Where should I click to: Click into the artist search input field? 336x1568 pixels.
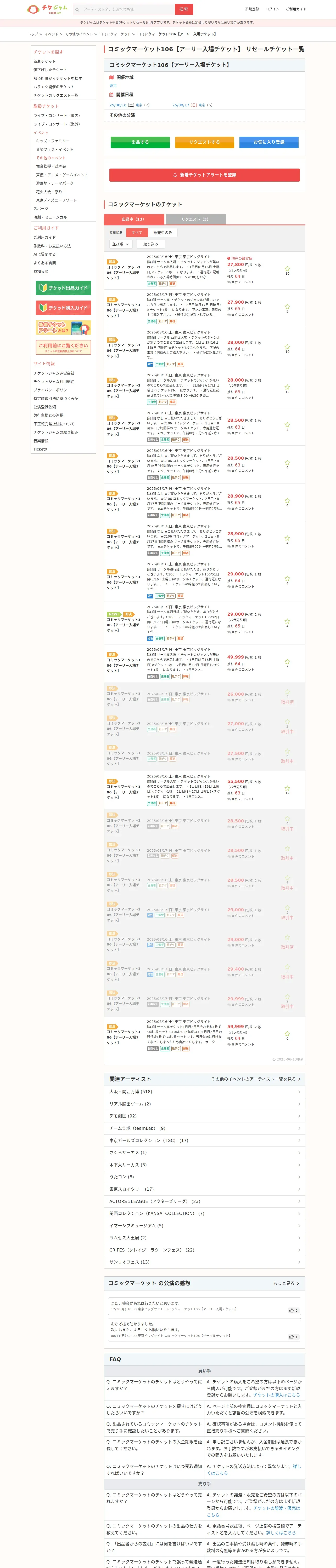[127, 9]
